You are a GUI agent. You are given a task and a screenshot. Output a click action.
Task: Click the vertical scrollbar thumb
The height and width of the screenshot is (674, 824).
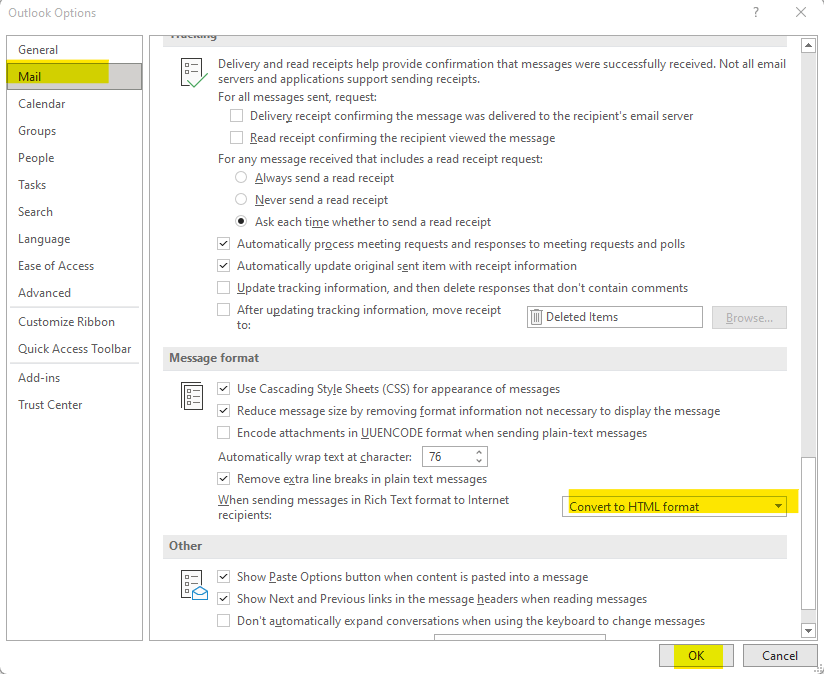tap(808, 533)
